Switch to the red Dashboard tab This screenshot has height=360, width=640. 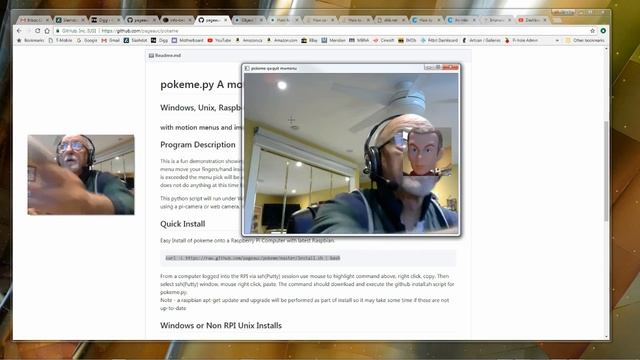[532, 20]
